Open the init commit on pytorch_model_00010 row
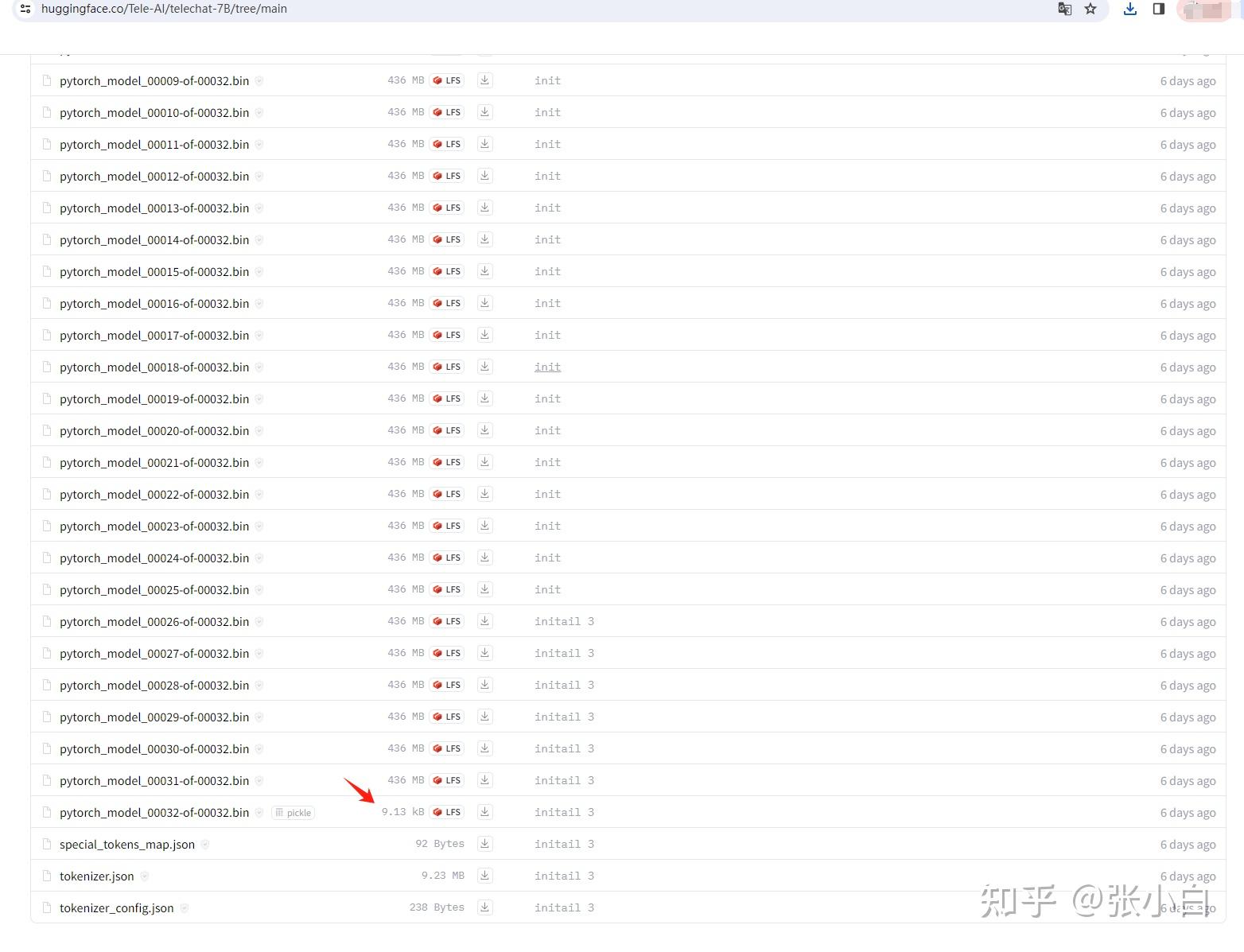1244x952 pixels. (x=547, y=112)
